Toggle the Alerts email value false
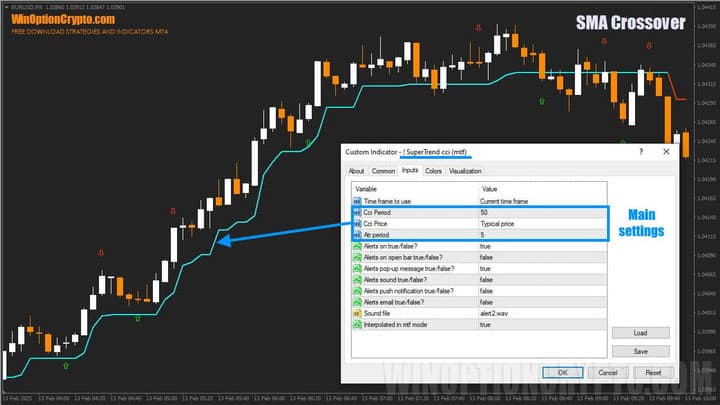Image resolution: width=720 pixels, height=405 pixels. pyautogui.click(x=486, y=302)
